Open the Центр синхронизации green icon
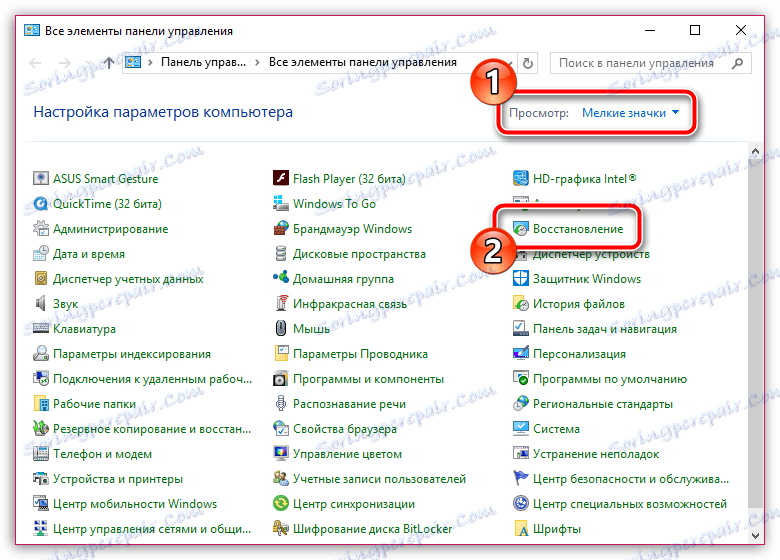 pyautogui.click(x=281, y=504)
